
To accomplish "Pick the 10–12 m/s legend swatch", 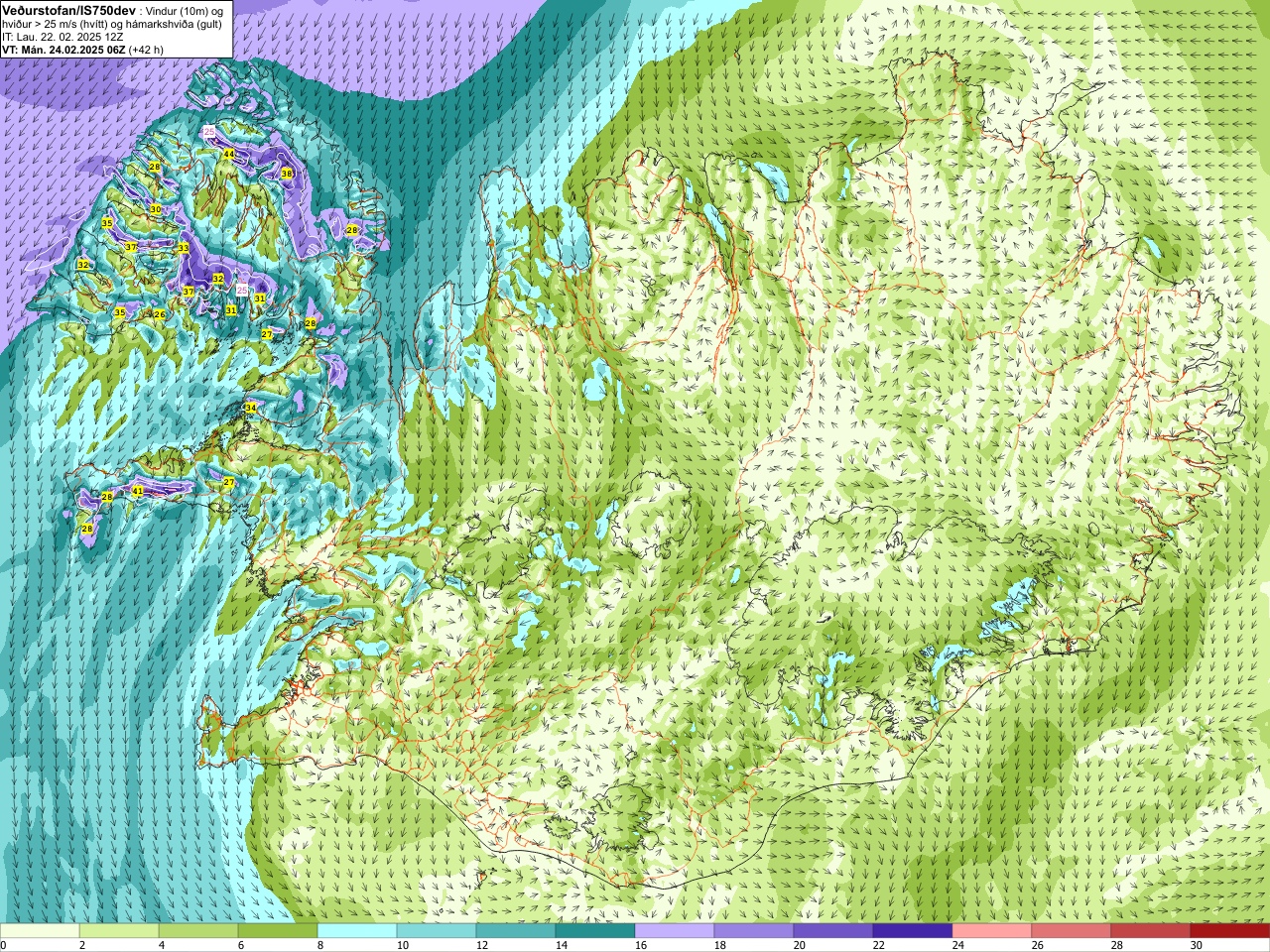I will (437, 931).
